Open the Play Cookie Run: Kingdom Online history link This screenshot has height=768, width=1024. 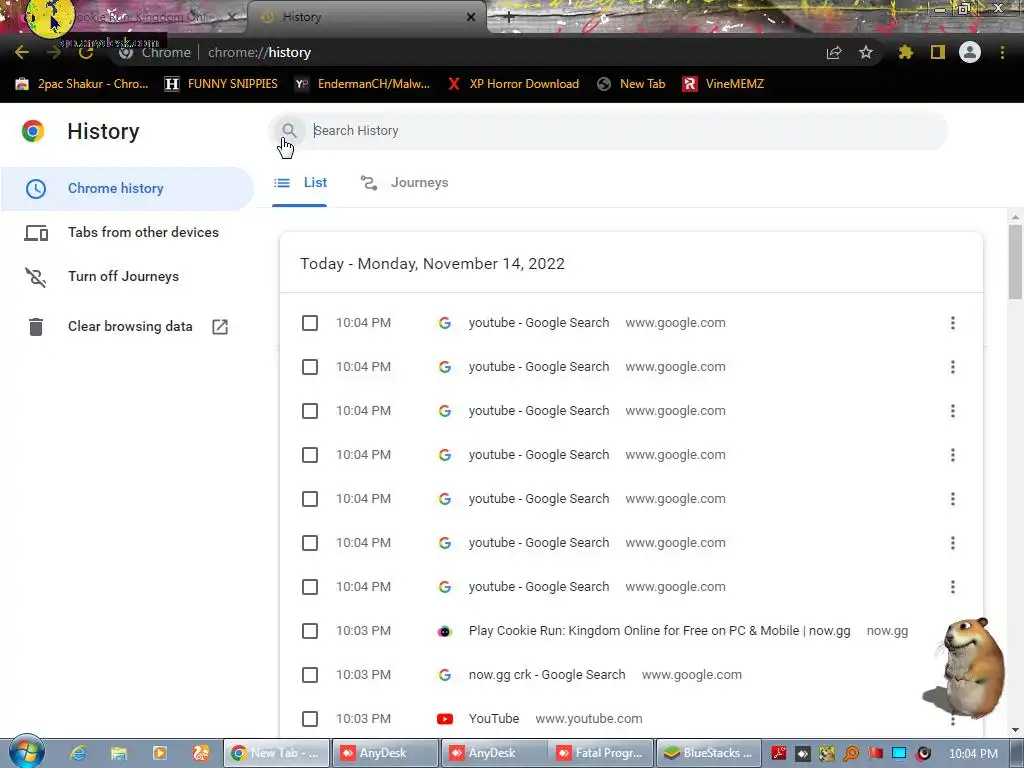tap(660, 631)
